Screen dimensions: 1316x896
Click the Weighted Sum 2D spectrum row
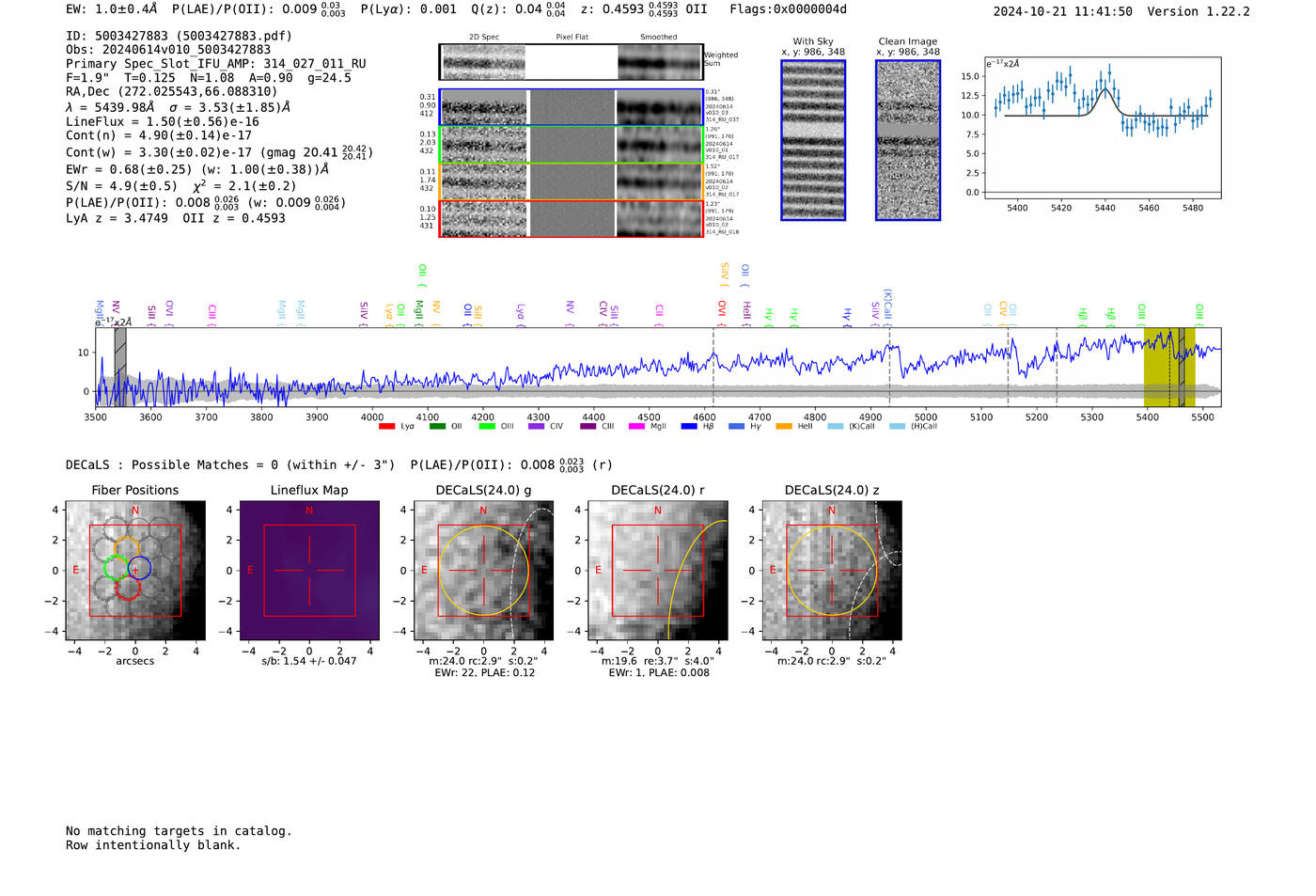pos(571,62)
